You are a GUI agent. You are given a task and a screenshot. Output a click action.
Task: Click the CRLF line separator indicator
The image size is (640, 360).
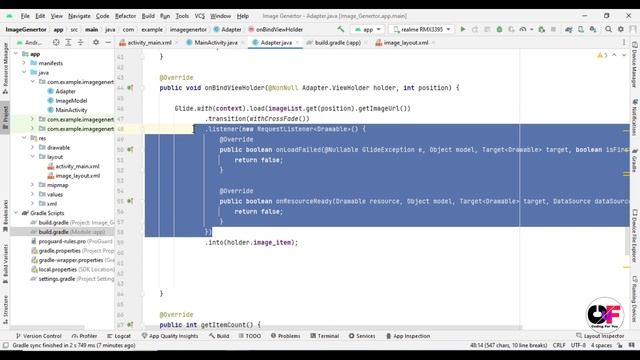point(559,345)
